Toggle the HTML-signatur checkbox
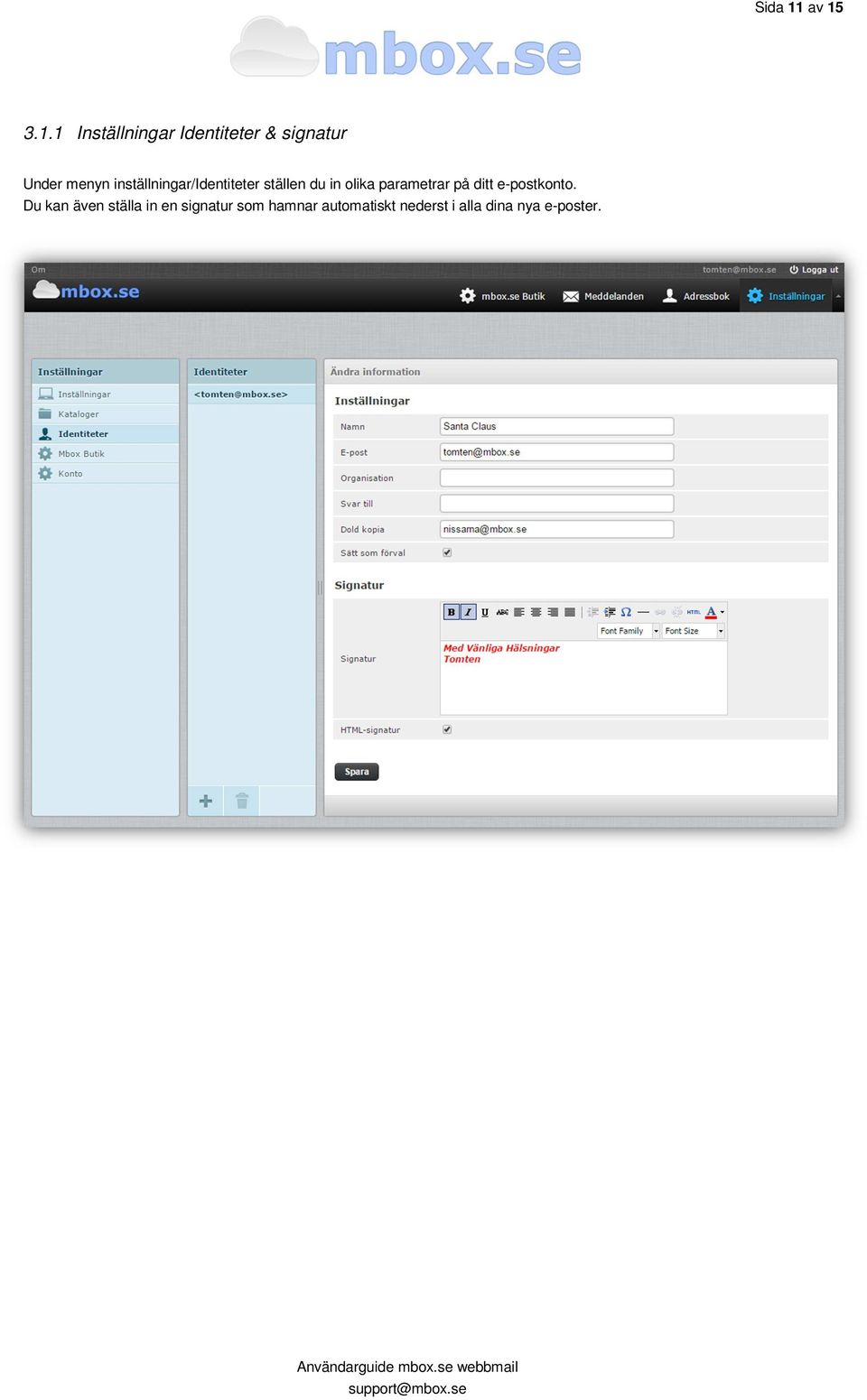The width and height of the screenshot is (867, 1400). tap(447, 729)
